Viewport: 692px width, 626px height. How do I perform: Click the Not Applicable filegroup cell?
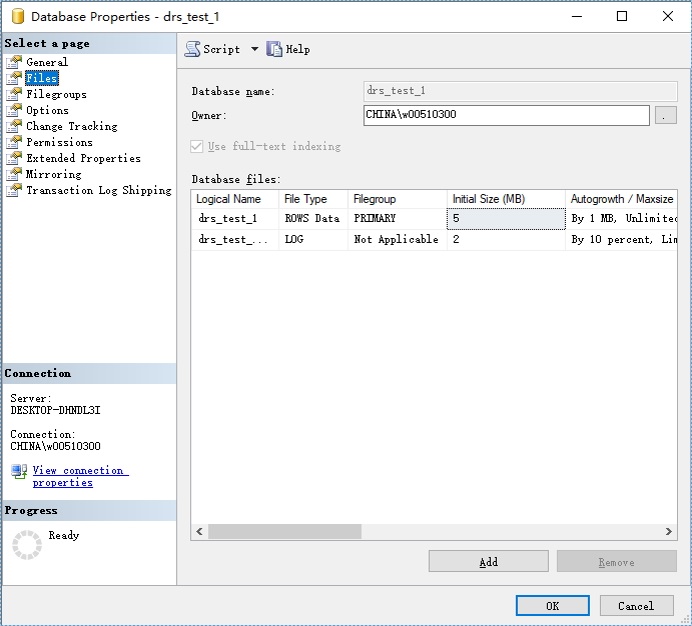[x=397, y=240]
